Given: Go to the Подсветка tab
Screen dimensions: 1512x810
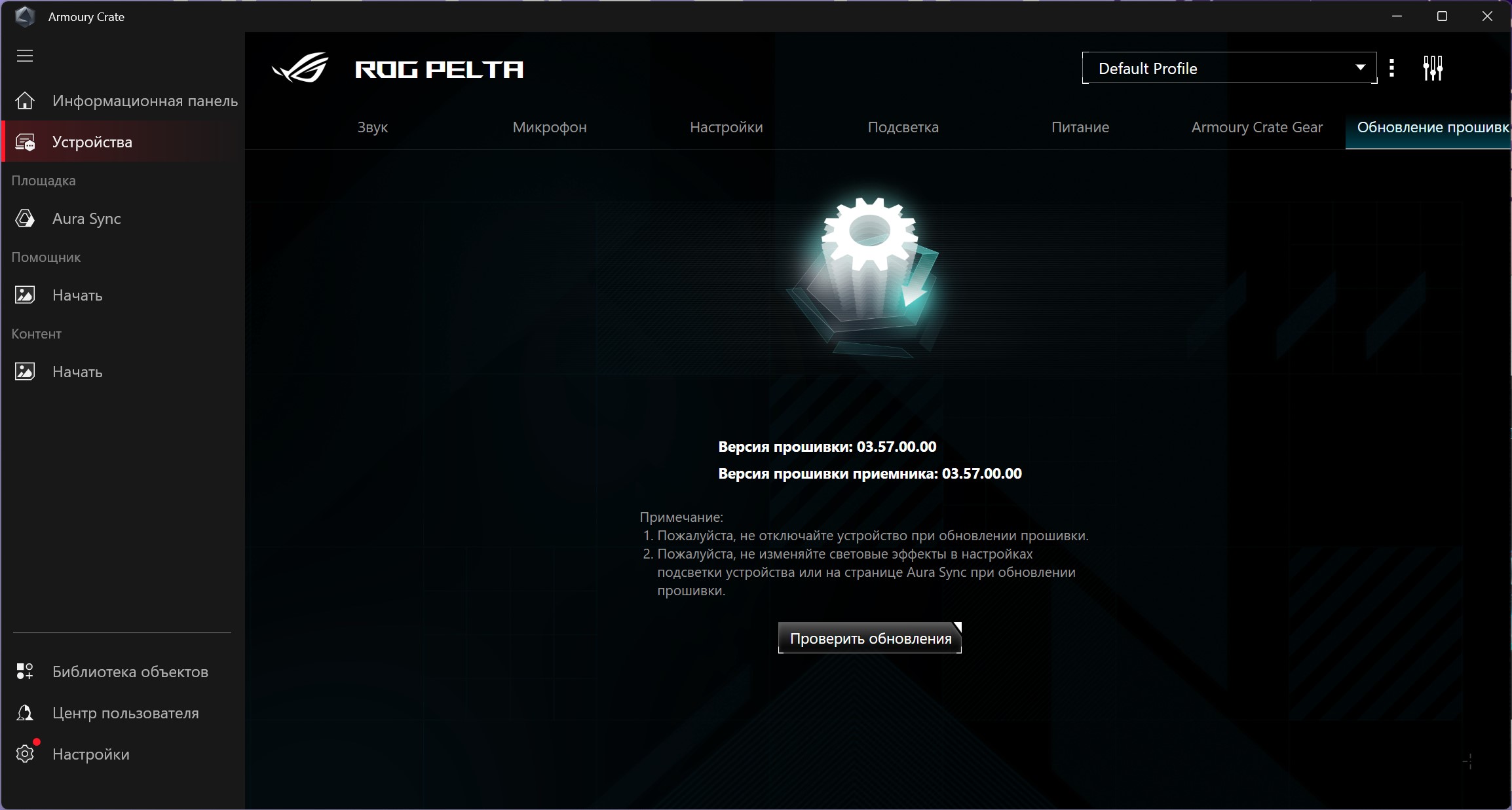Looking at the screenshot, I should click(903, 127).
